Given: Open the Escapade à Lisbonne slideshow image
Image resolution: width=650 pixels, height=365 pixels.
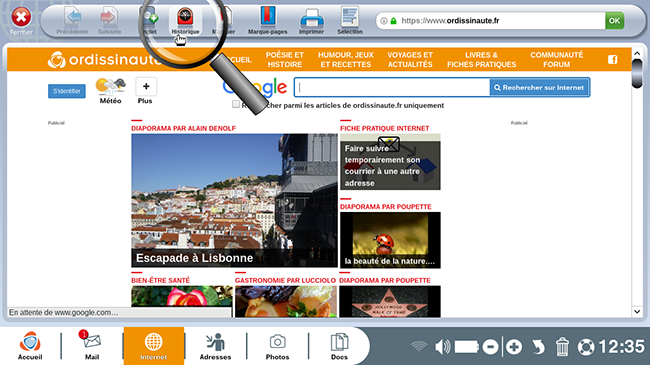Looking at the screenshot, I should [x=234, y=200].
